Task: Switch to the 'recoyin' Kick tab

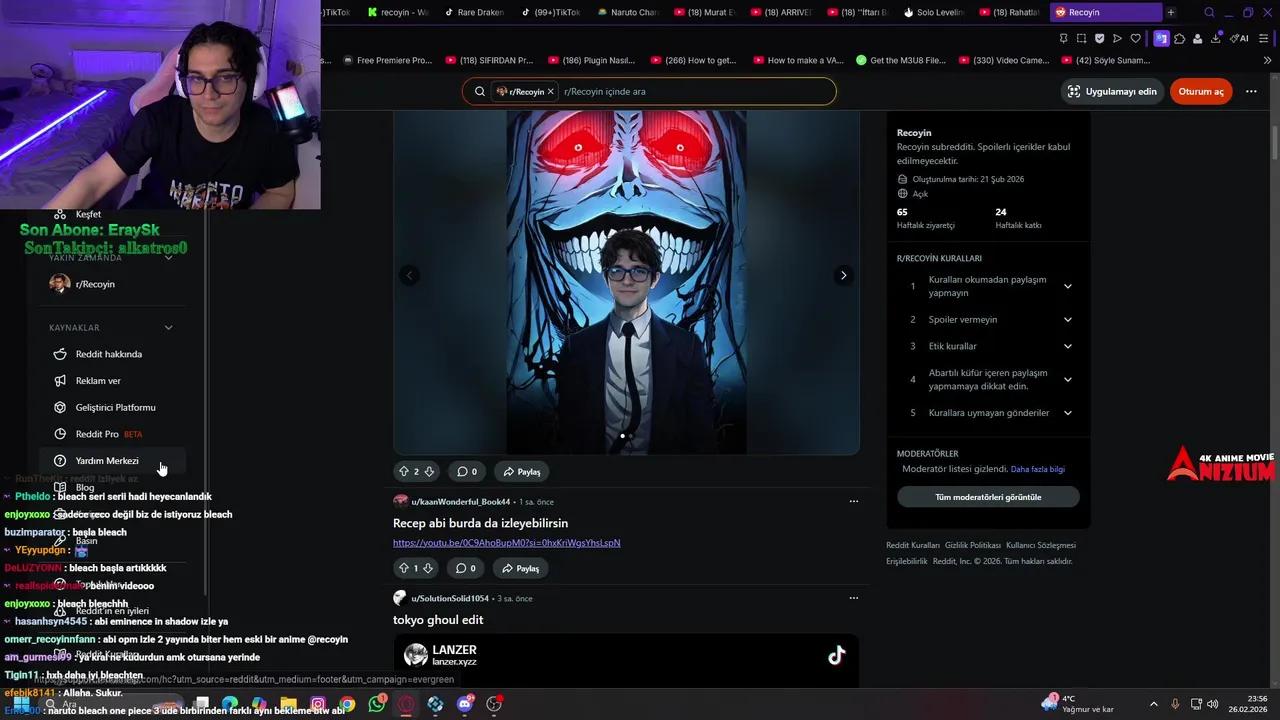Action: coord(398,12)
